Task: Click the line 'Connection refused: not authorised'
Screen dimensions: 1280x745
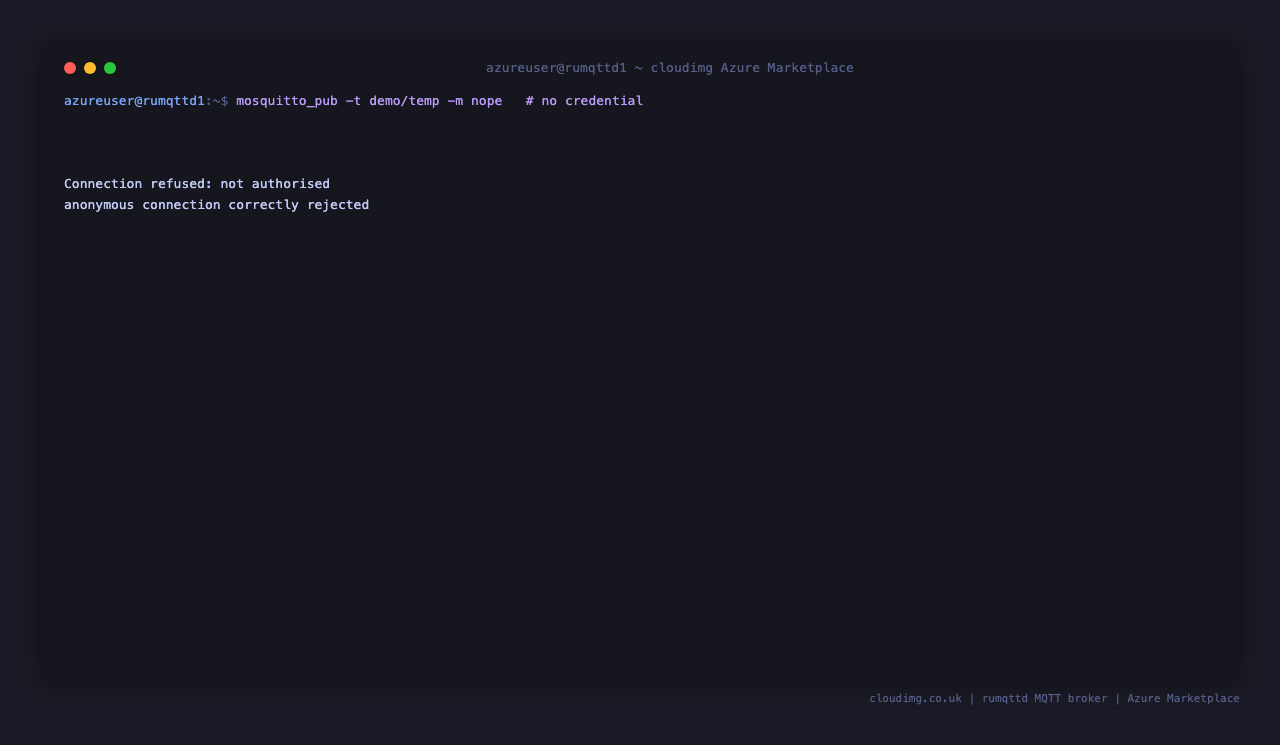Action: click(197, 184)
